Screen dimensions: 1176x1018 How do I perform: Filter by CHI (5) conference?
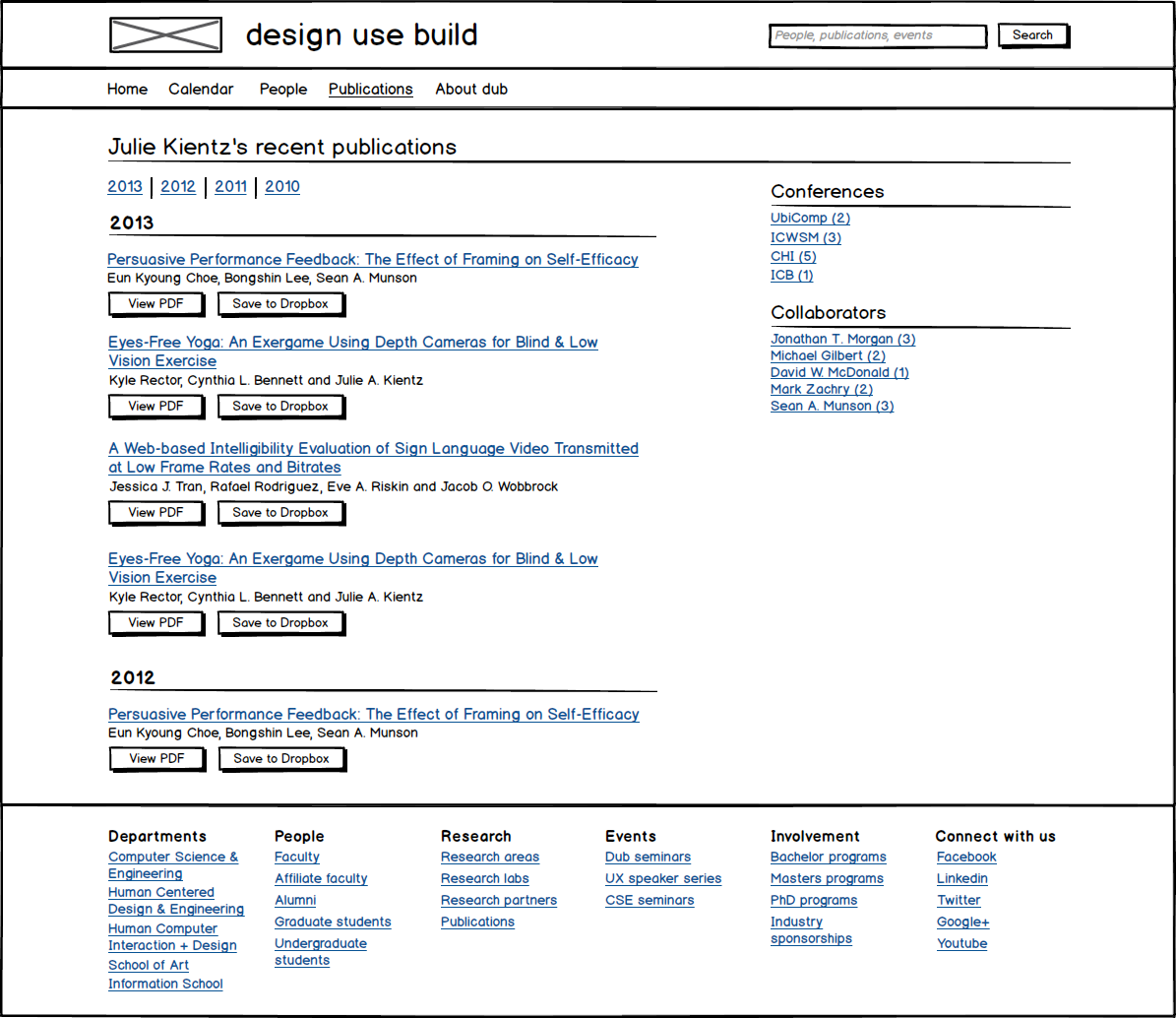793,257
